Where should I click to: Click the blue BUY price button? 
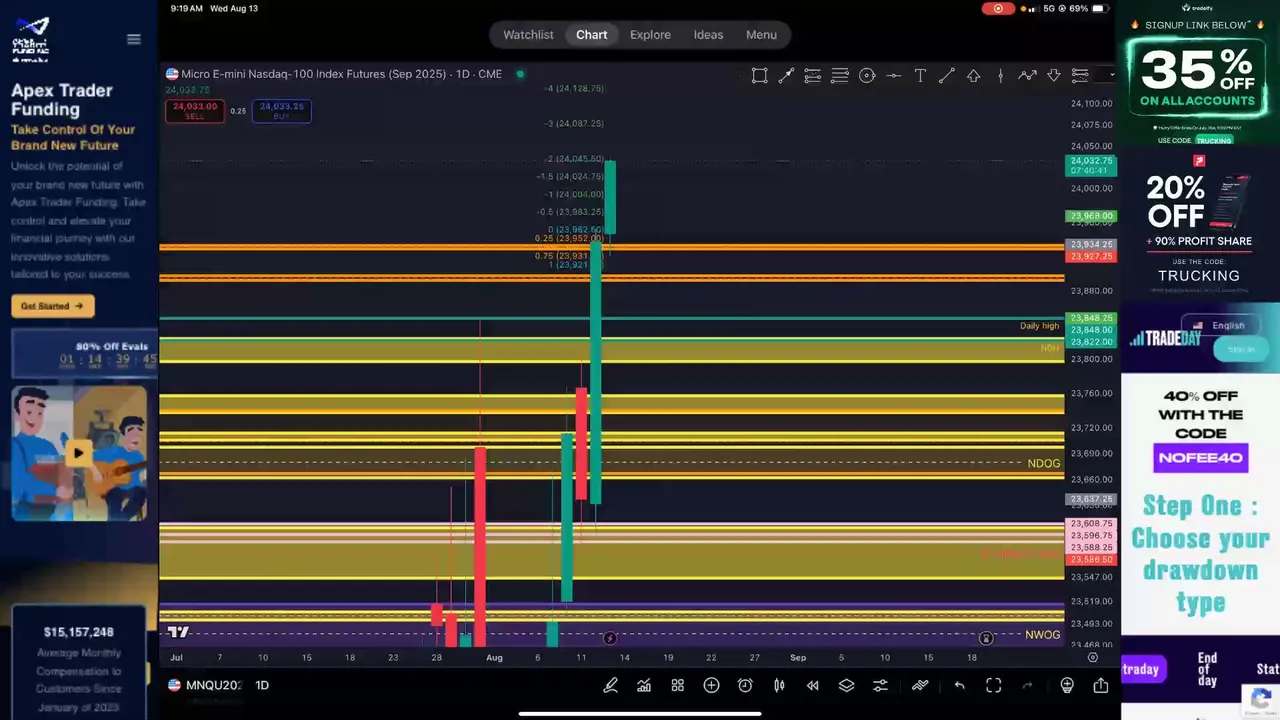281,111
